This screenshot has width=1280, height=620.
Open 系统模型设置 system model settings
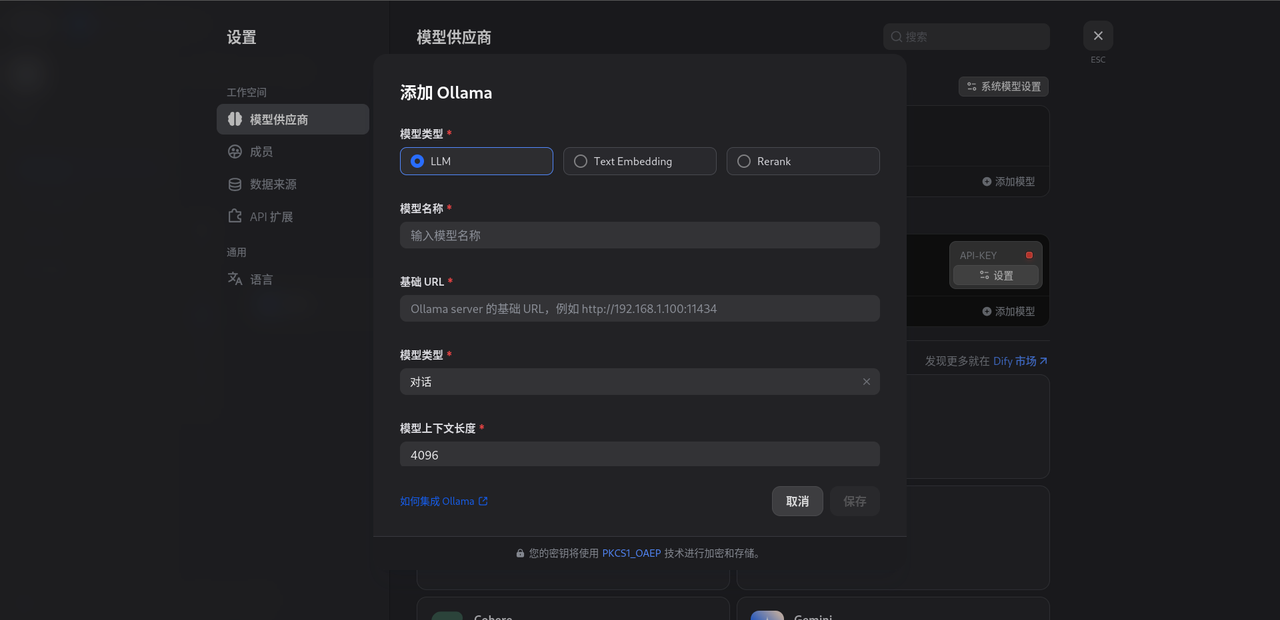click(1003, 87)
